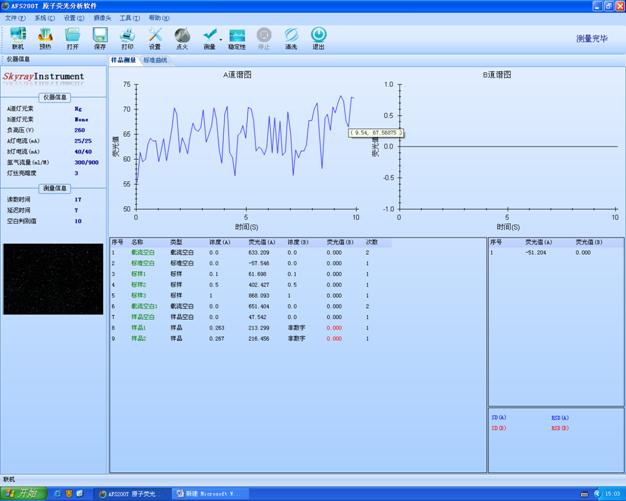The width and height of the screenshot is (626, 501).
Task: Save data with the 保存 toolbar icon
Action: (100, 38)
